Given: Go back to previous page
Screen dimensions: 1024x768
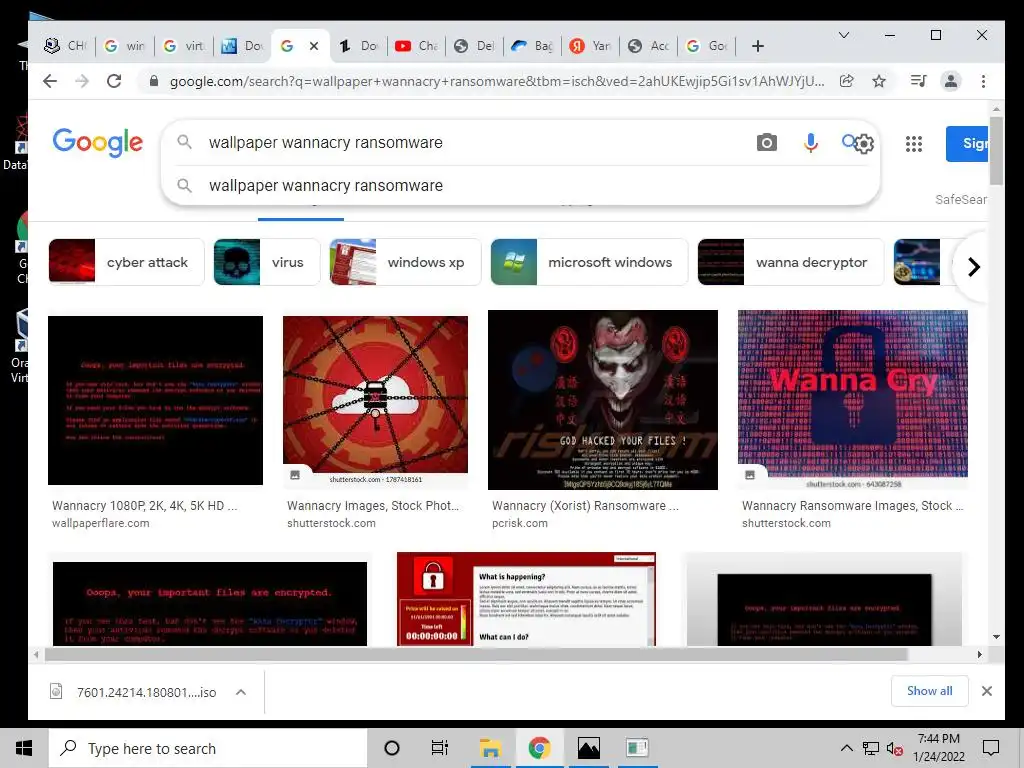Looking at the screenshot, I should [50, 81].
